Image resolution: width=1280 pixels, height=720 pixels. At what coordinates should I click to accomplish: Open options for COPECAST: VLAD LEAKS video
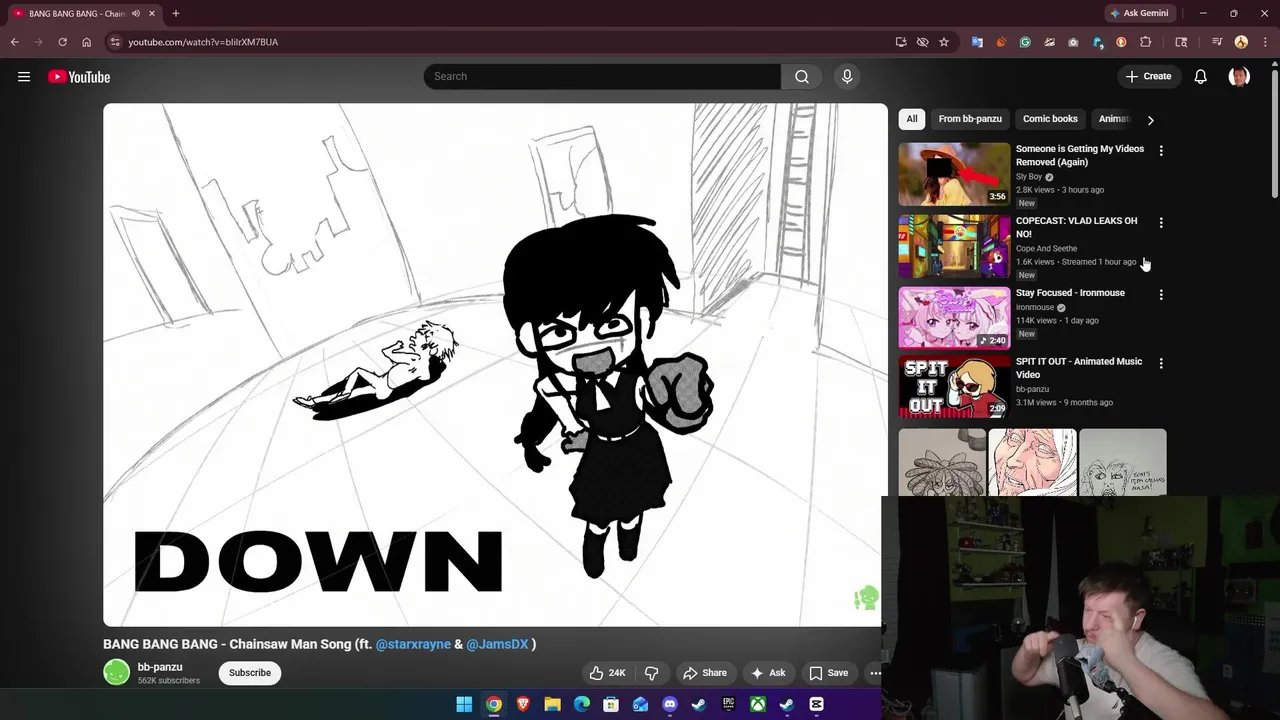click(x=1161, y=223)
